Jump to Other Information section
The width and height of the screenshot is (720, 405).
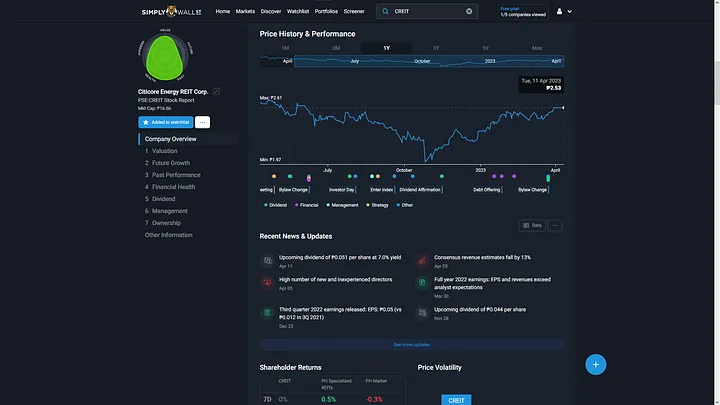(169, 235)
